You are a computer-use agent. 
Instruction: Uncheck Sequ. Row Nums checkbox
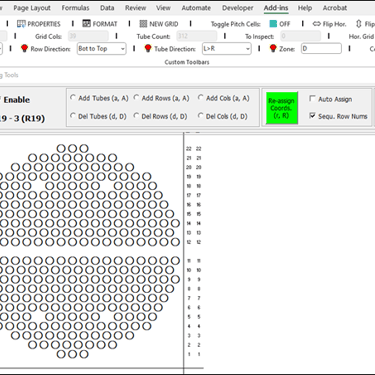pos(312,116)
